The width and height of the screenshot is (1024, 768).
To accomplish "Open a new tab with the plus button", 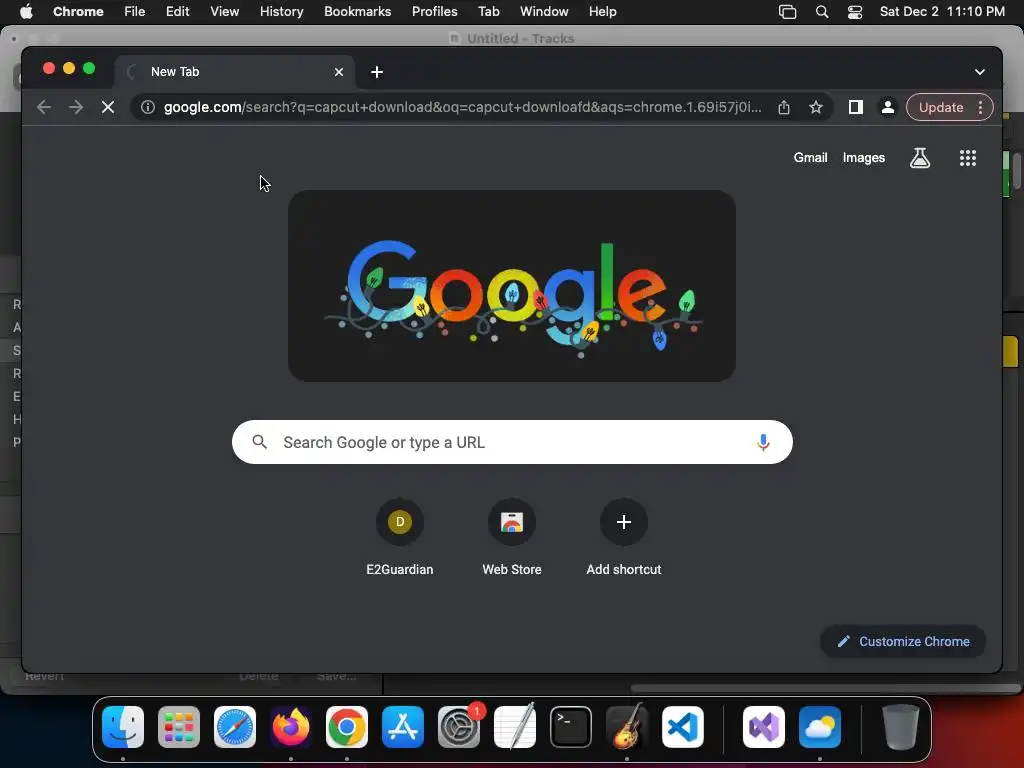I will click(x=377, y=72).
